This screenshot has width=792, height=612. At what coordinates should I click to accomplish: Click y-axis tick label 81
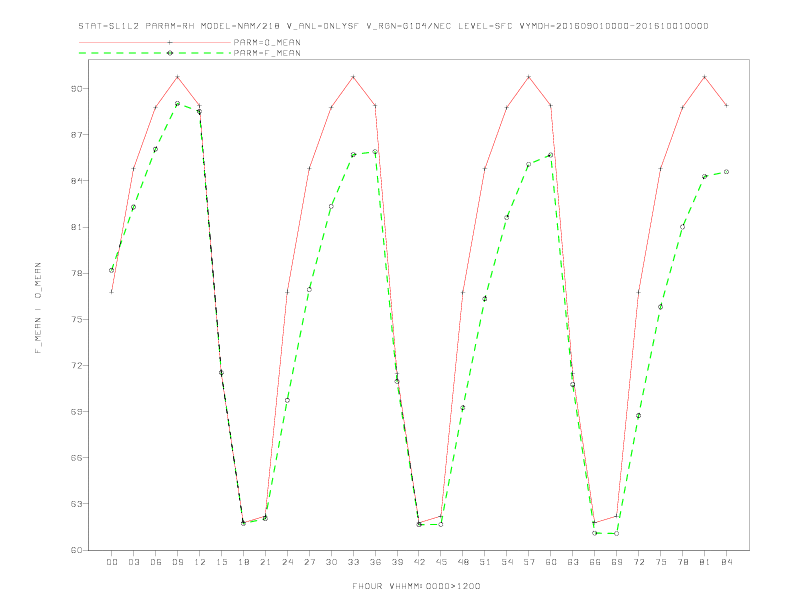(76, 227)
